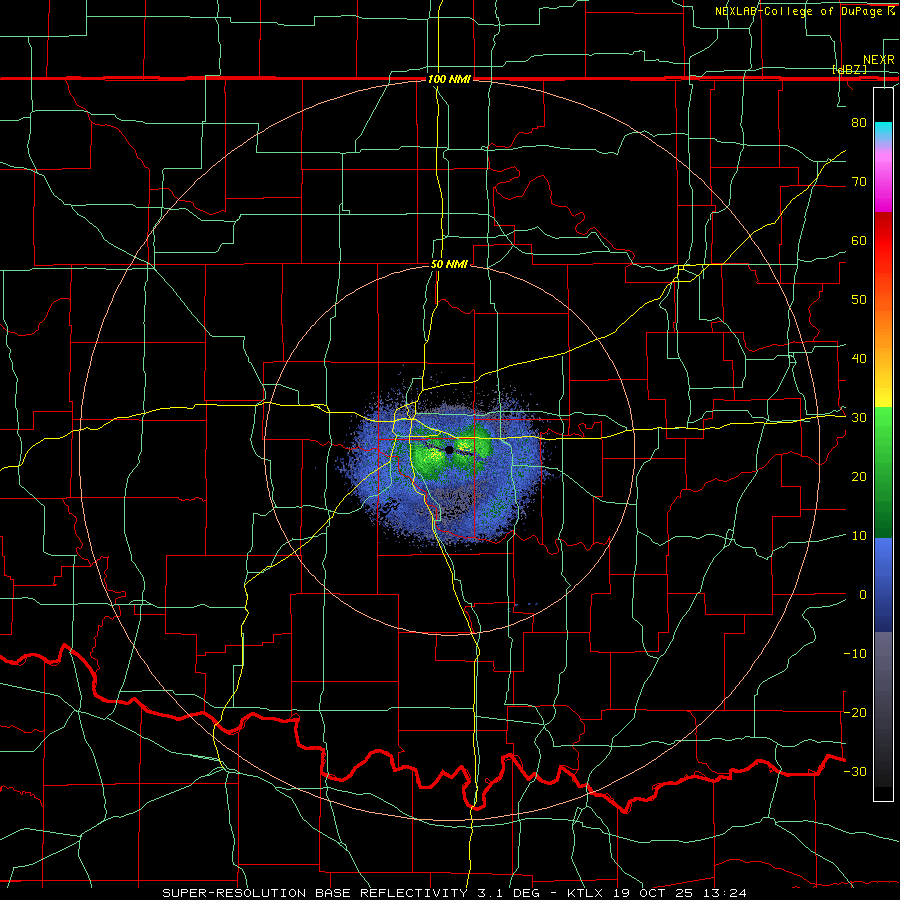Screen dimensions: 900x900
Task: Click the KTLX radar site black dot
Action: click(x=449, y=450)
